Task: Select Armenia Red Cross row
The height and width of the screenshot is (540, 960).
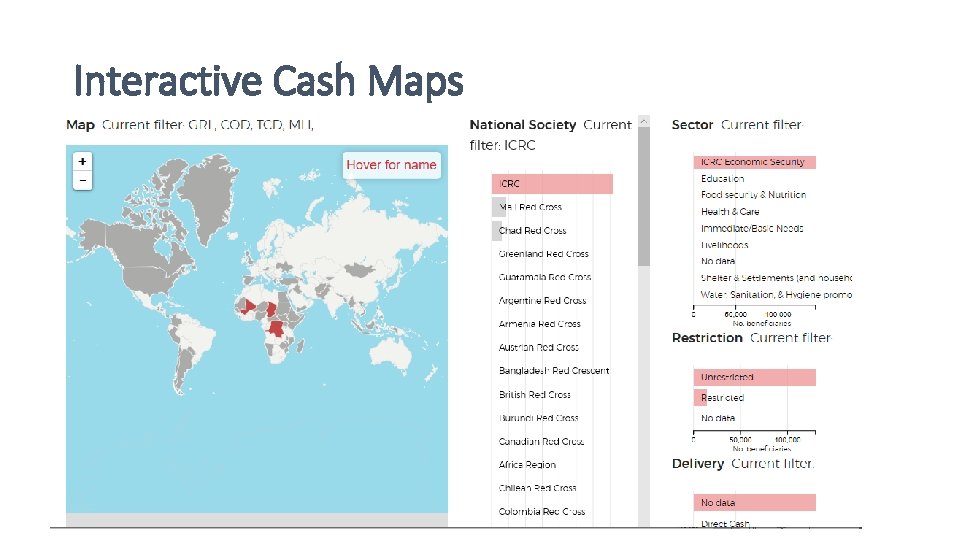Action: click(539, 324)
